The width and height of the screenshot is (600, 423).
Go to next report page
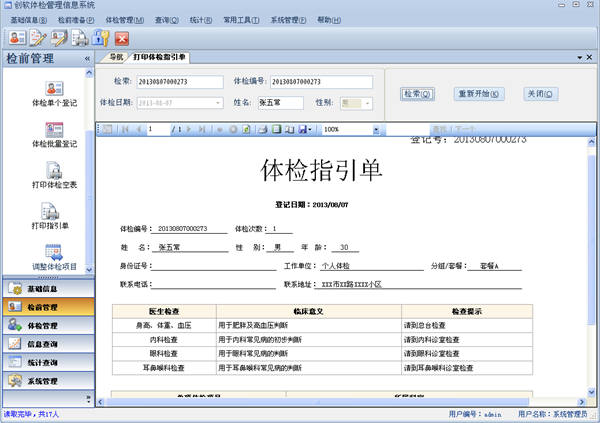click(189, 129)
